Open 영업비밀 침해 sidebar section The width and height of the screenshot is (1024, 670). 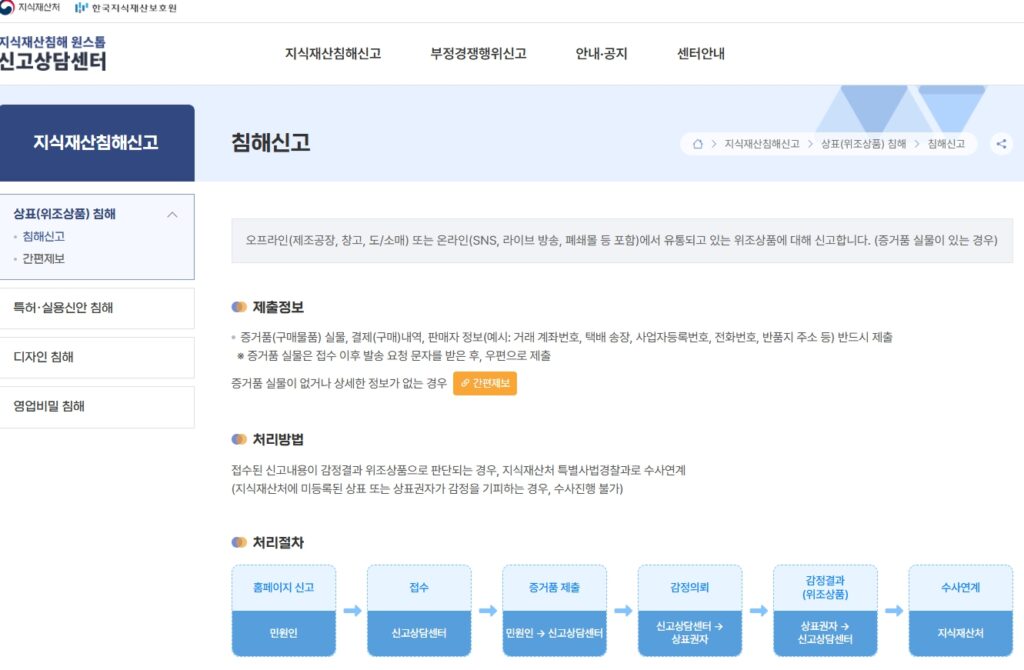[x=97, y=407]
